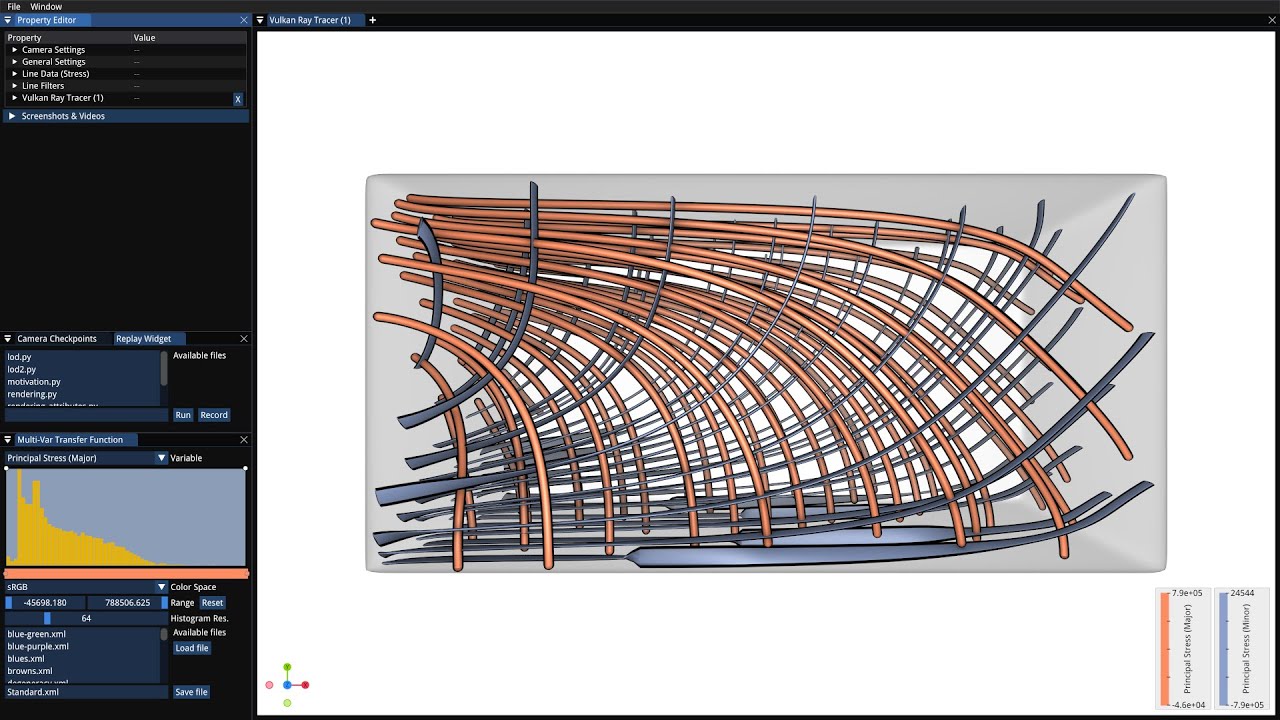Close the Vulkan Ray Tracer view
This screenshot has height=720, width=1280.
pyautogui.click(x=1272, y=20)
